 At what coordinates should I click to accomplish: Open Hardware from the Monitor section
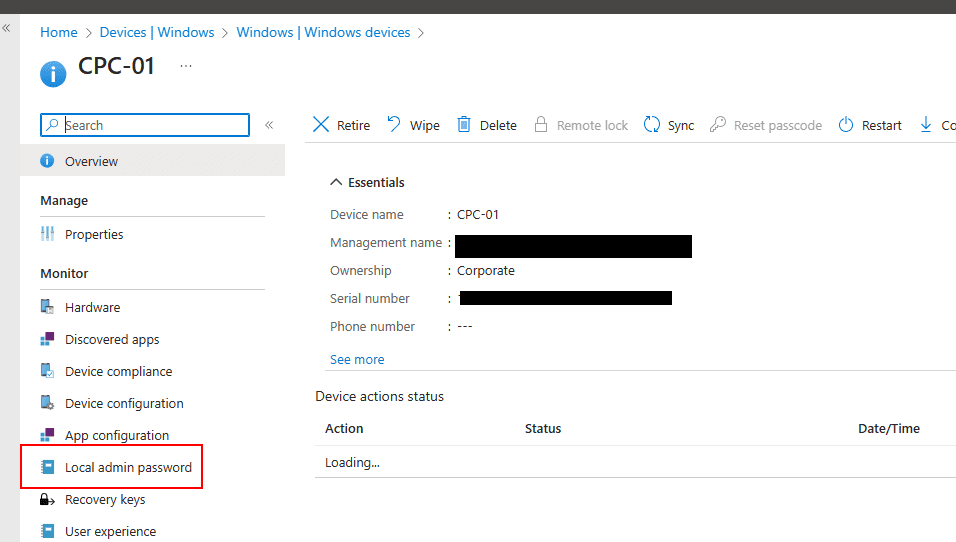[x=92, y=307]
